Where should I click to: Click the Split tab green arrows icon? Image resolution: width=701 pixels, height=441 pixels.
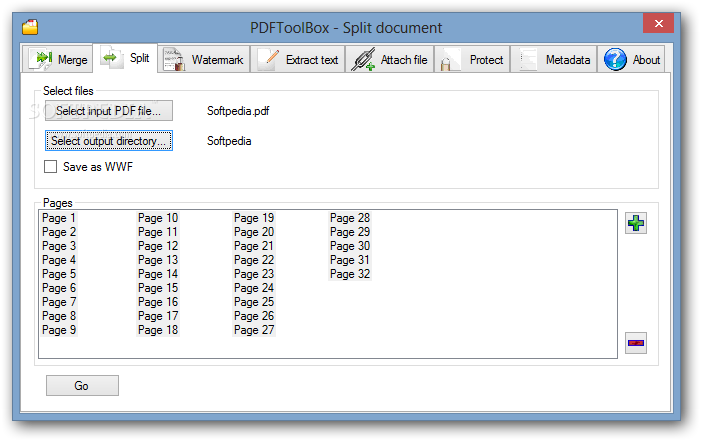tap(111, 58)
